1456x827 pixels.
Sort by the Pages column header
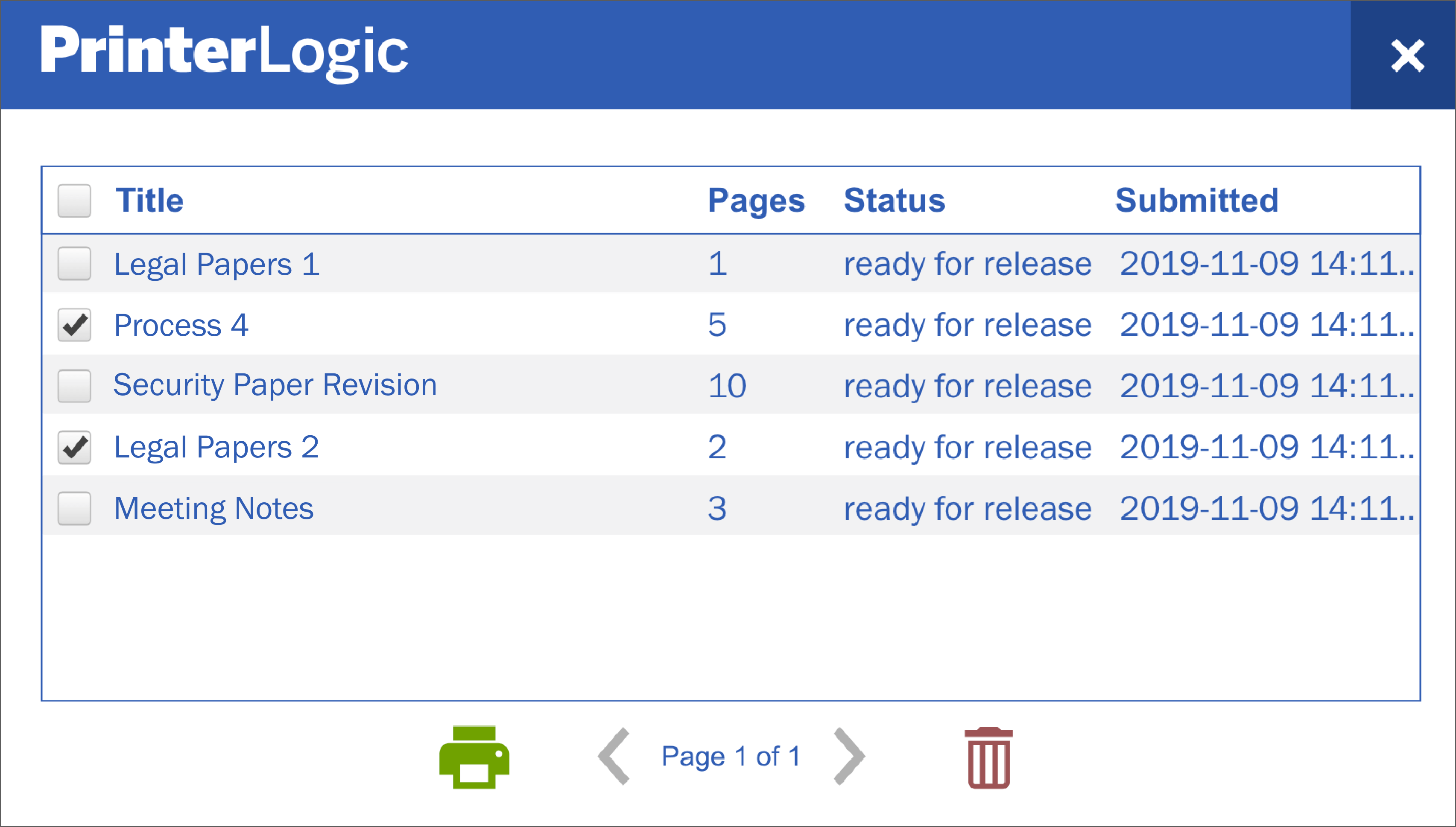tap(756, 201)
